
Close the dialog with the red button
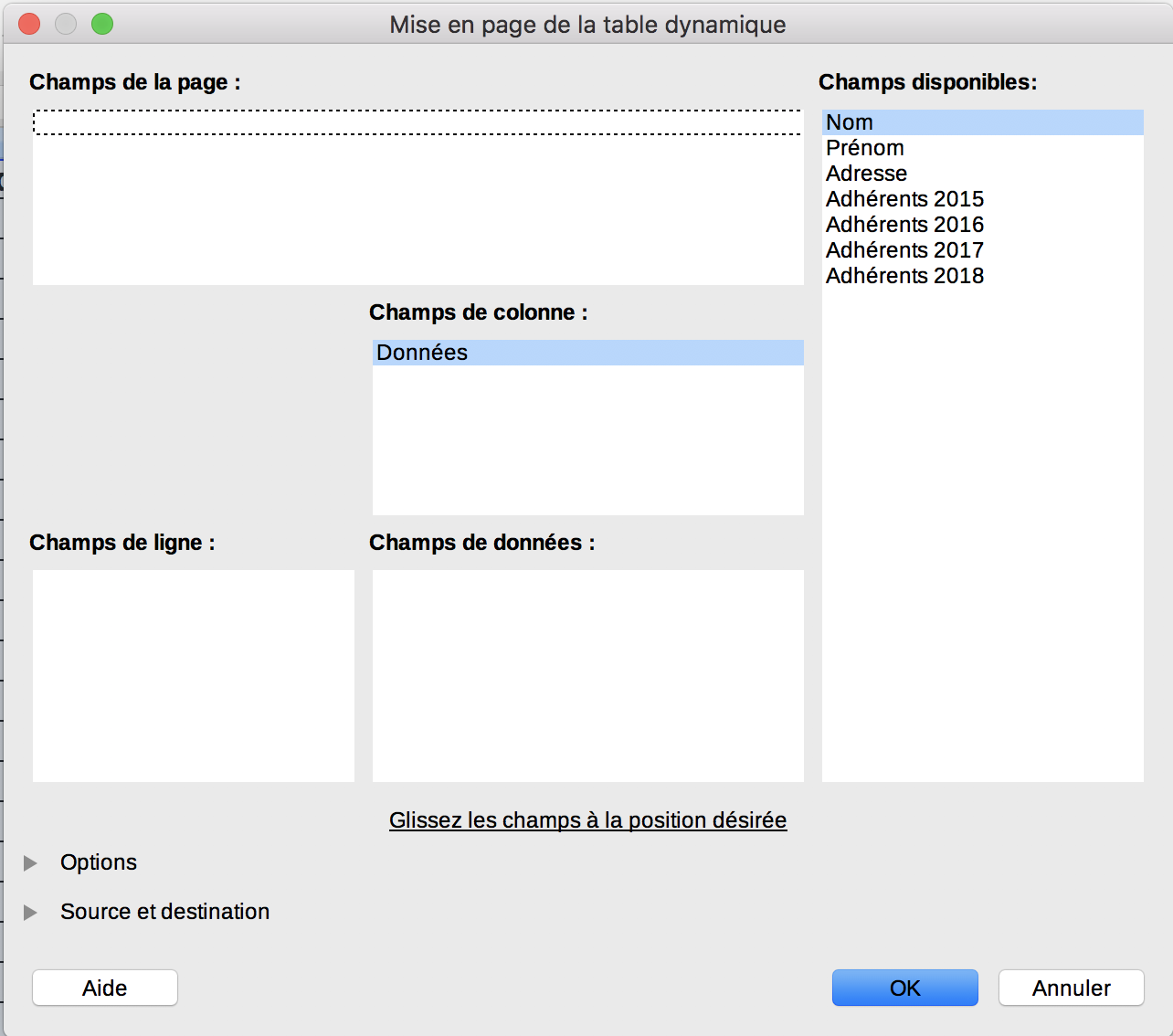pos(29,24)
